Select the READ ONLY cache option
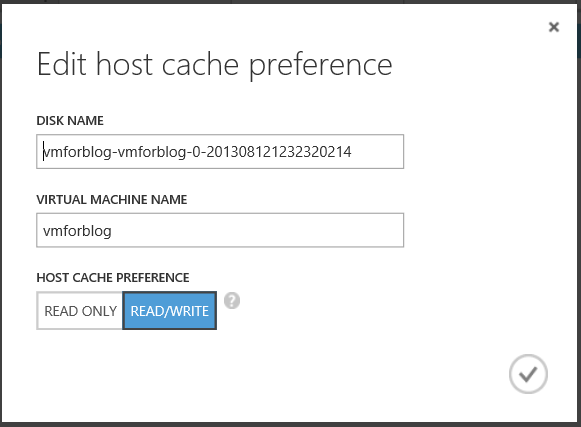Viewport: 581px width, 427px height. point(80,311)
